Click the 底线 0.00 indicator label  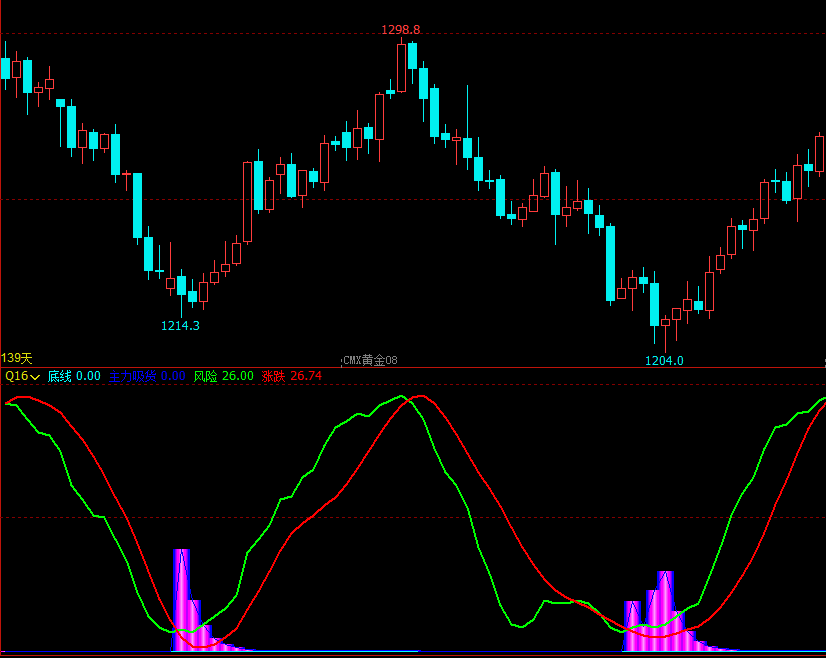[x=74, y=376]
